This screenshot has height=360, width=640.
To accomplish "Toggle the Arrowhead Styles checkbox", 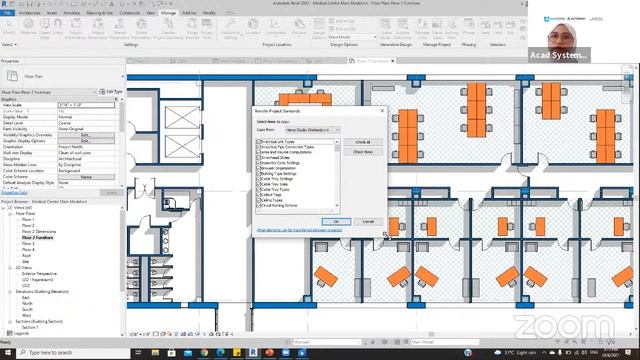I will (x=258, y=158).
